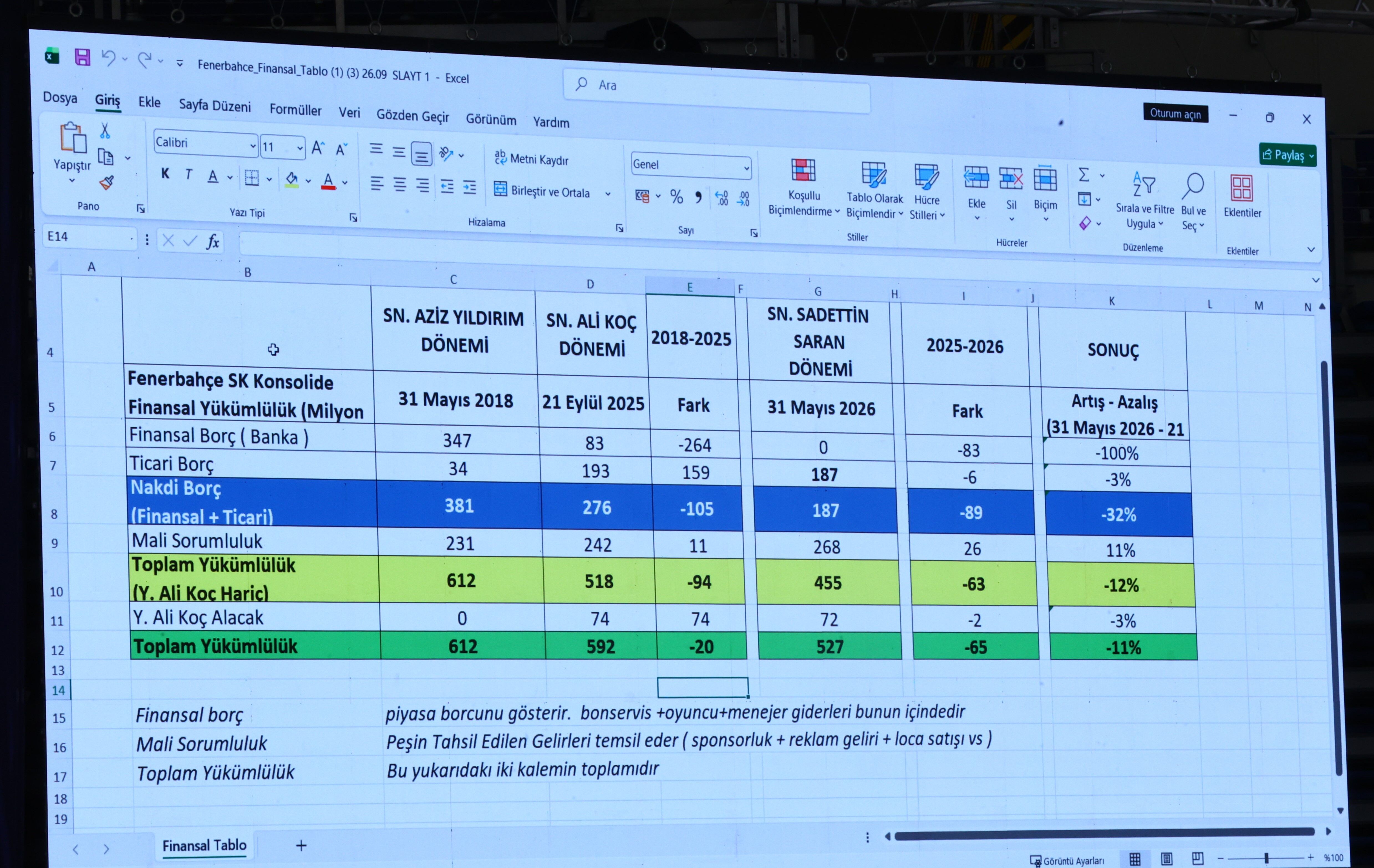Click the Eklentiler add-ins icon

click(1242, 188)
